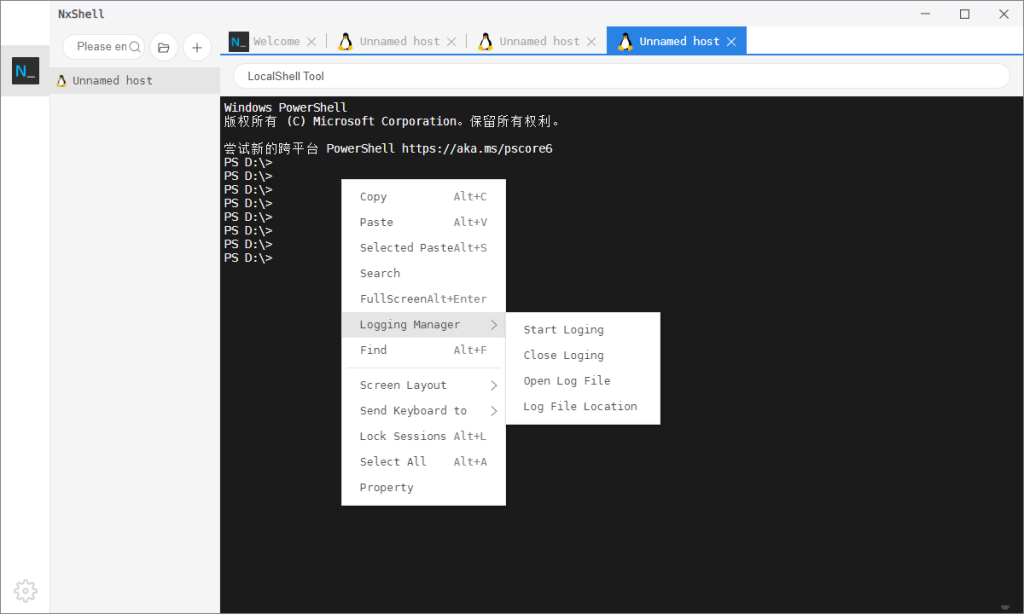Image resolution: width=1024 pixels, height=614 pixels.
Task: Click Log File Location option
Action: (x=579, y=406)
